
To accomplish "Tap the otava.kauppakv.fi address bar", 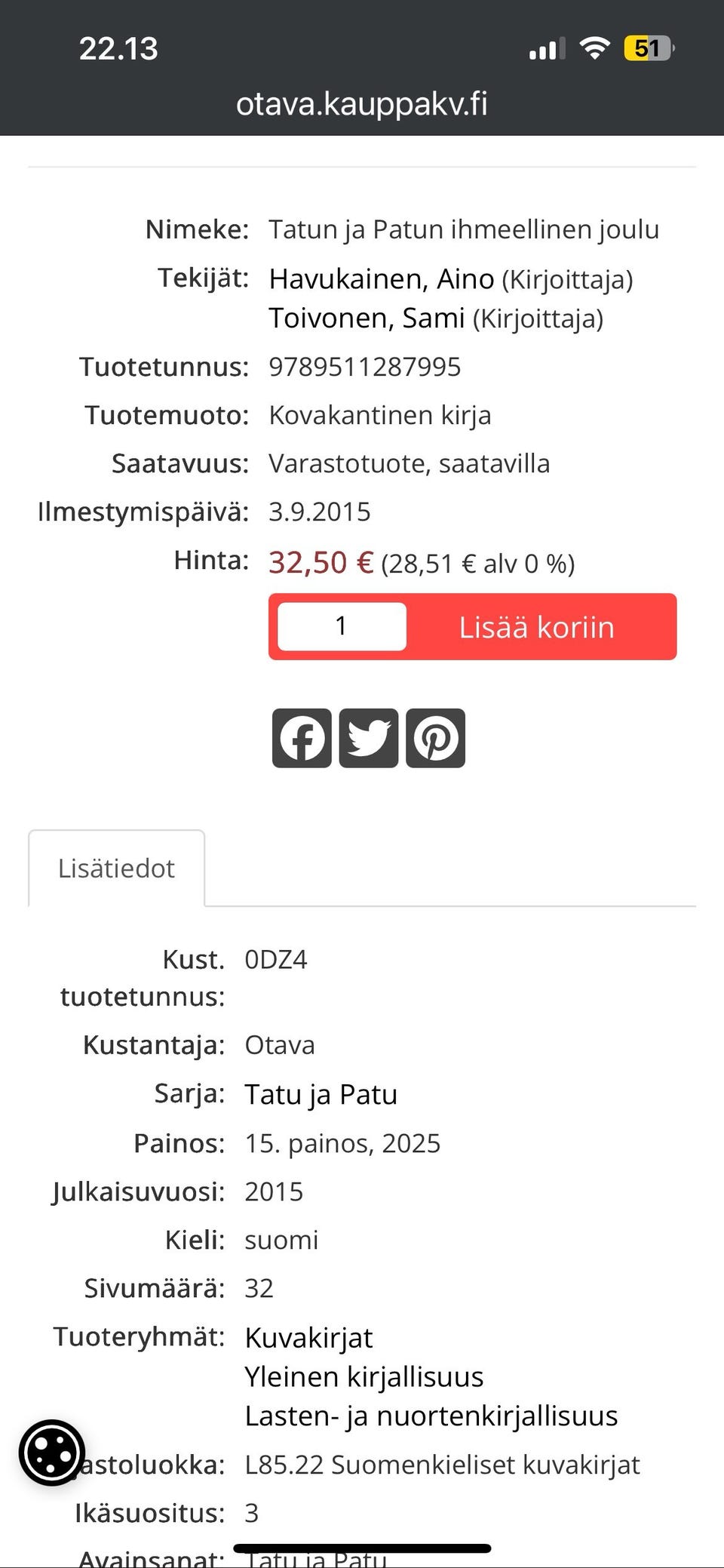I will 362,104.
